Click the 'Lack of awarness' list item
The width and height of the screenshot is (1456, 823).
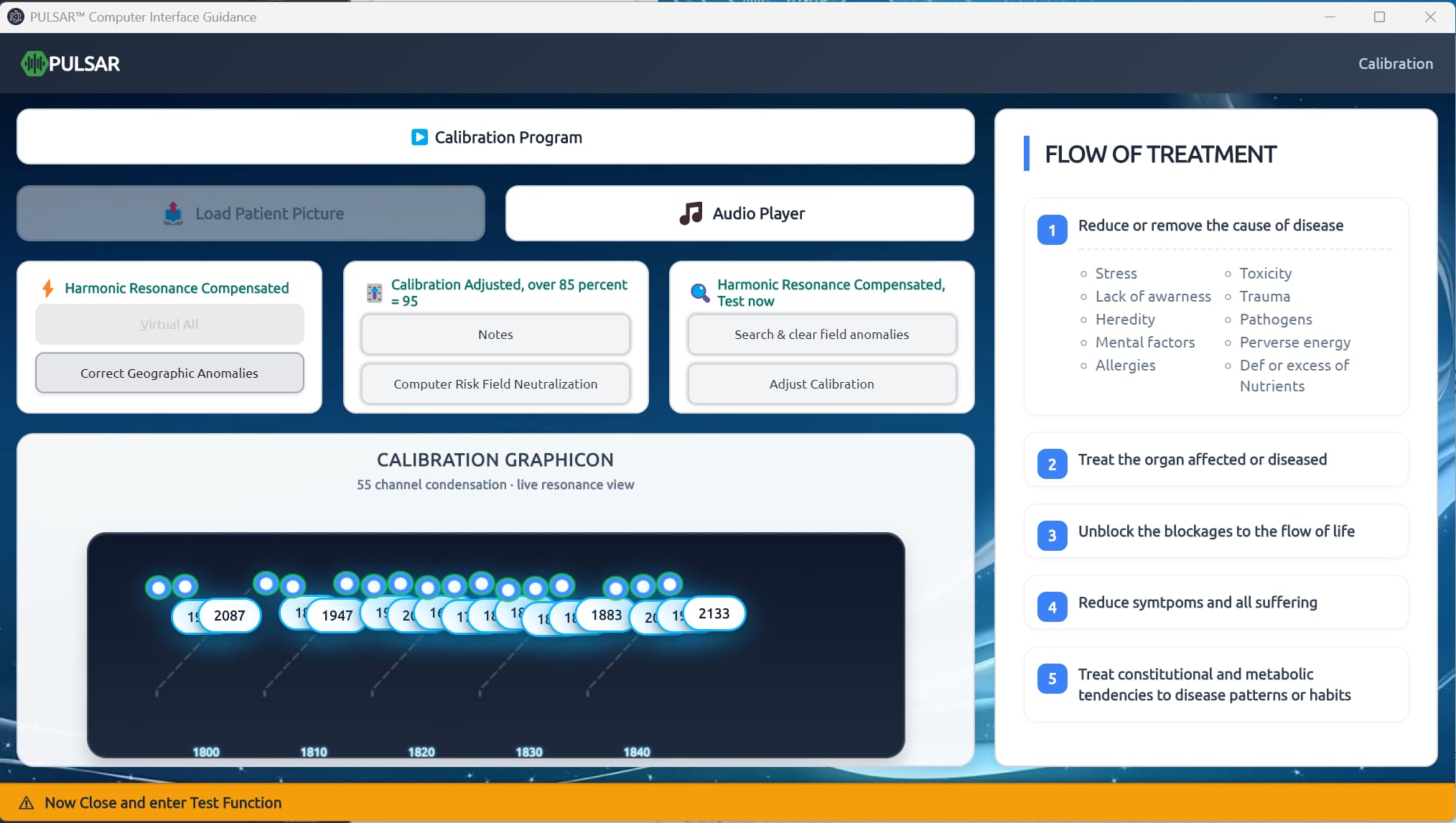(1153, 297)
